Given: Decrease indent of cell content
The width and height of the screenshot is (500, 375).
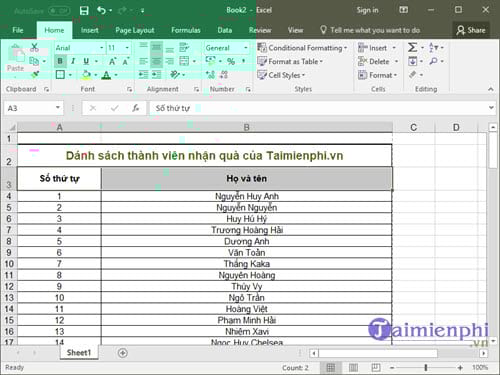Looking at the screenshot, I should pos(143,75).
